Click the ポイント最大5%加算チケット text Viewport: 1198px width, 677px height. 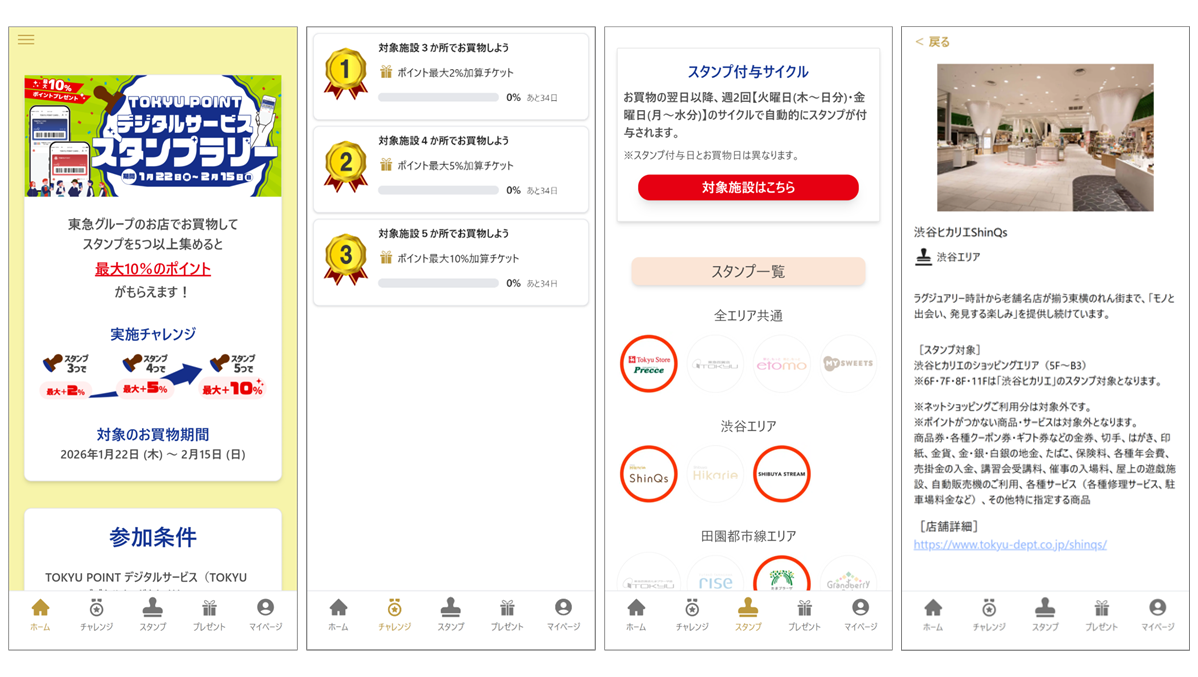click(455, 165)
